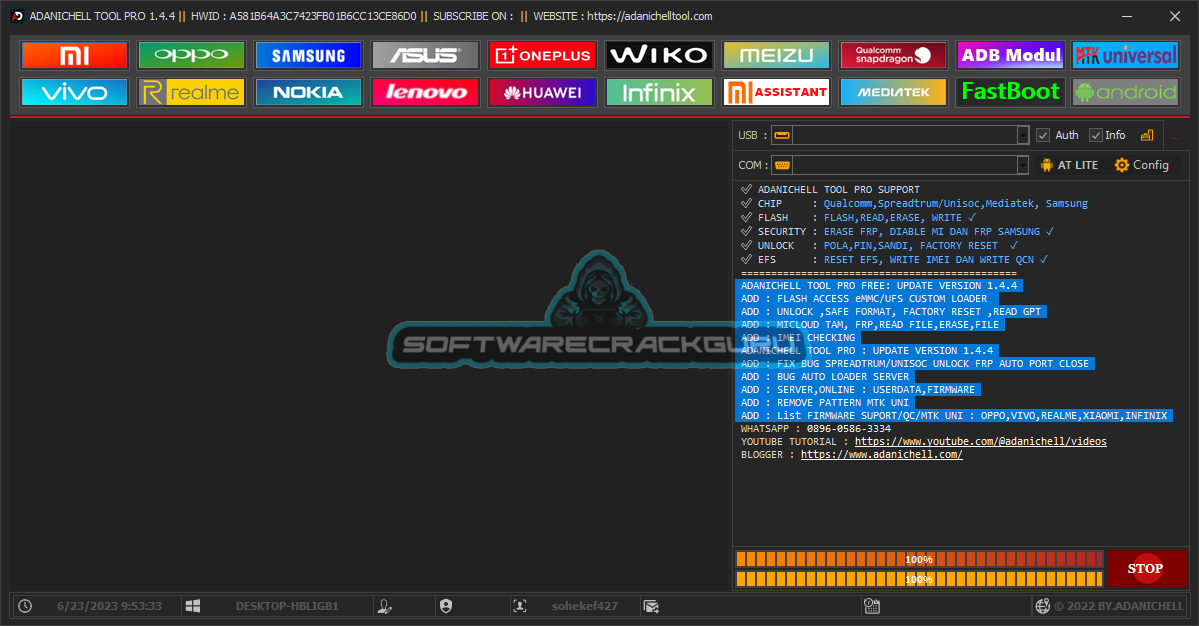
Task: Open the realme brand module
Action: [191, 92]
